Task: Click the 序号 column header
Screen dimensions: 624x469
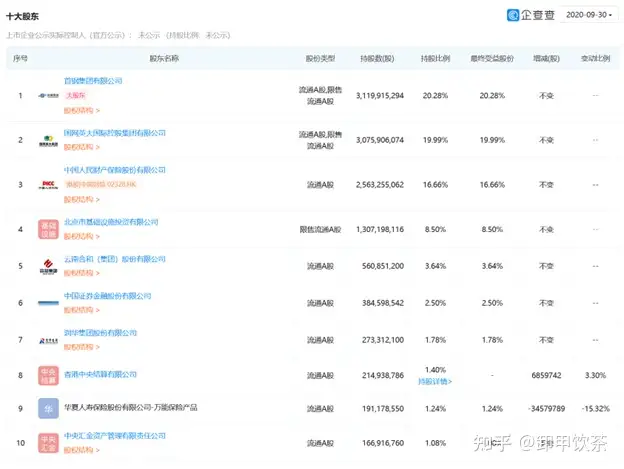Action: (20, 58)
